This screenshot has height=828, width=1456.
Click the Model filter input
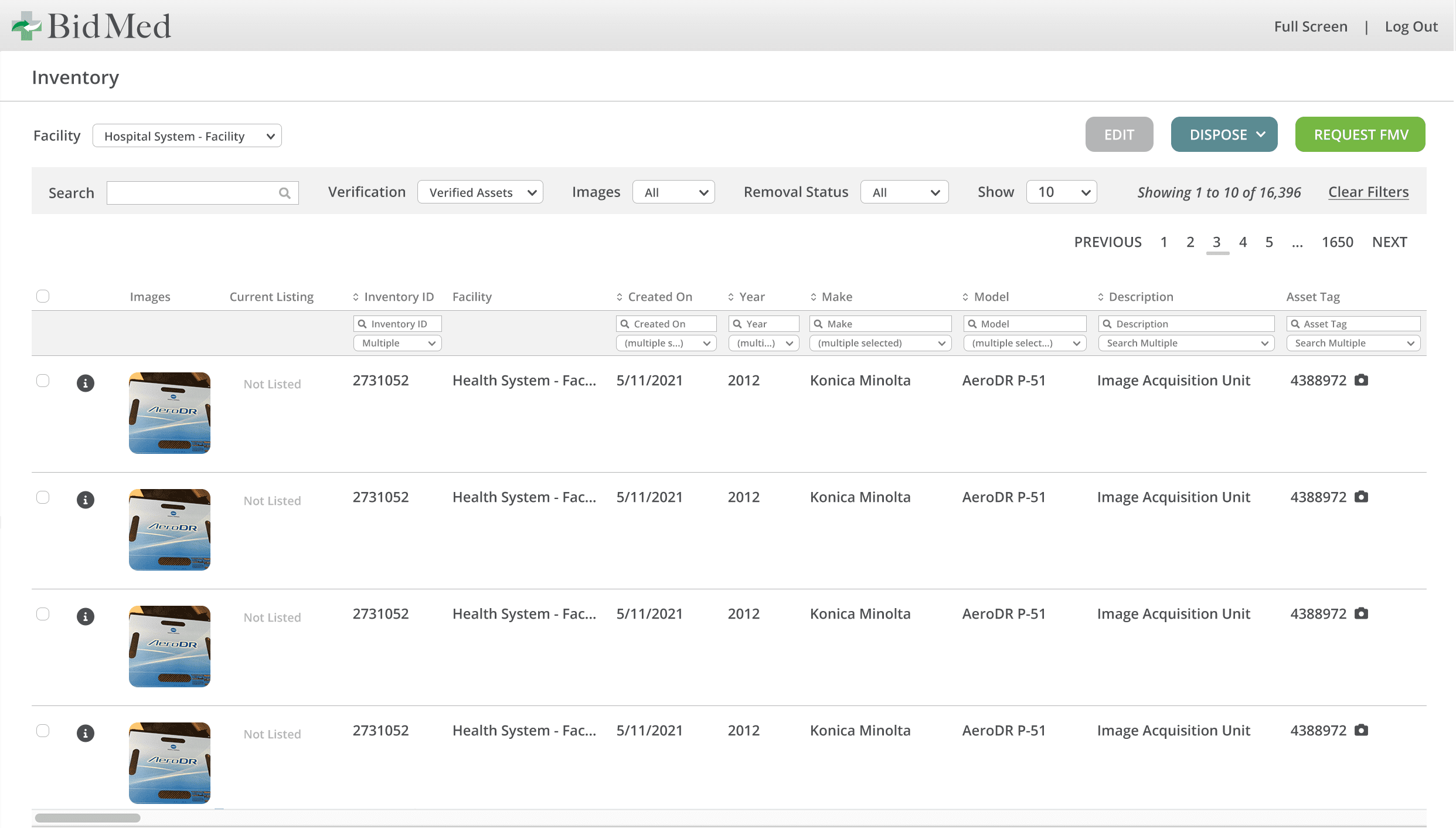1025,324
